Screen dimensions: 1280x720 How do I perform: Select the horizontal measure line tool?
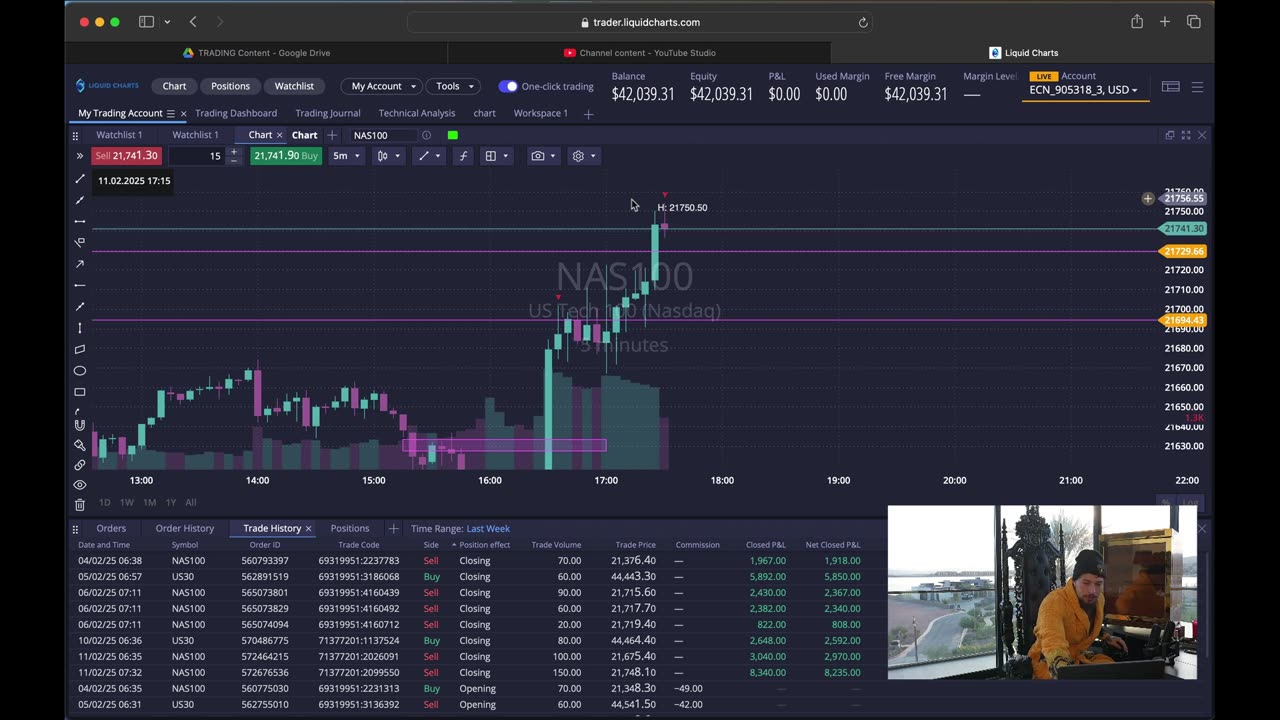pos(80,221)
